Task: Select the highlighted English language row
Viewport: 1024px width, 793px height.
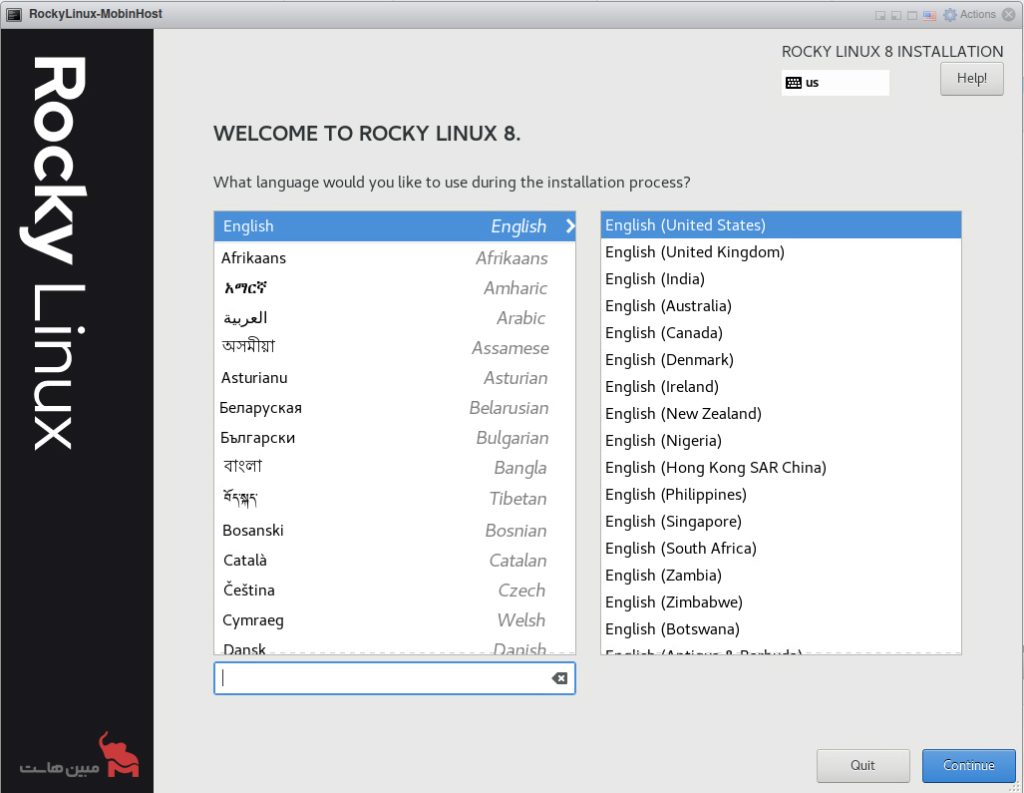Action: [x=394, y=226]
